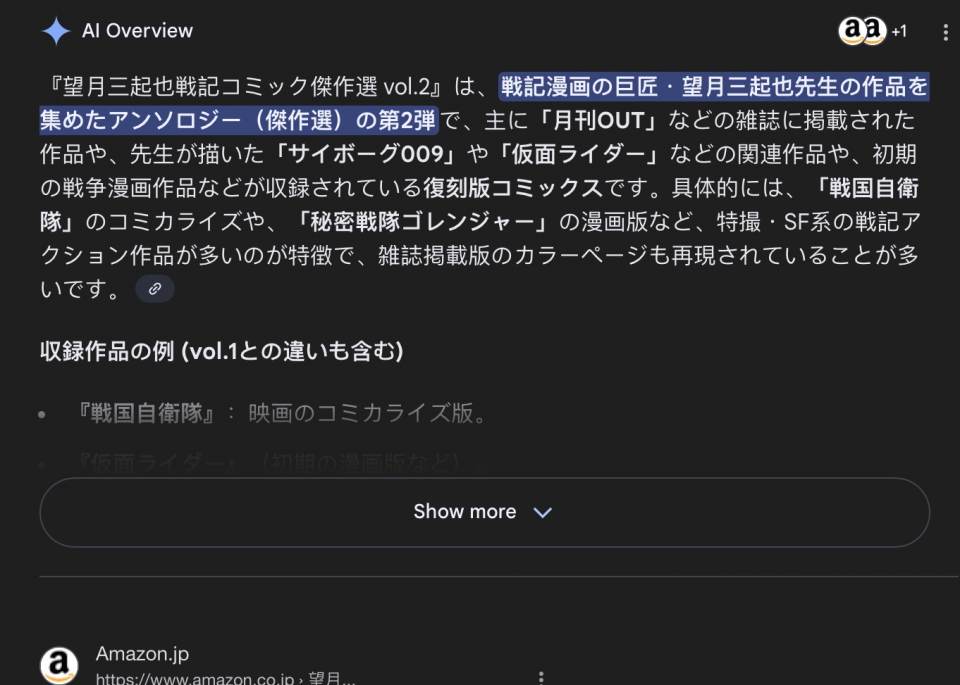Open AI Overview three-dot options menu
960x685 pixels.
click(945, 32)
